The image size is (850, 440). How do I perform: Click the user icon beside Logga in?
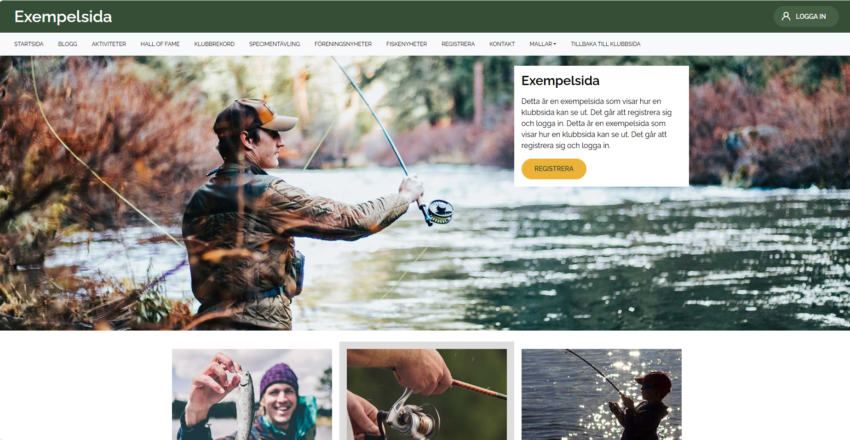[785, 16]
